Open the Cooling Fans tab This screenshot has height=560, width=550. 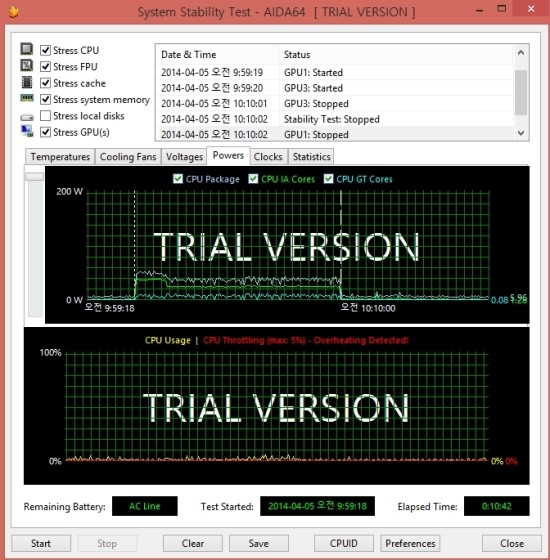[128, 157]
